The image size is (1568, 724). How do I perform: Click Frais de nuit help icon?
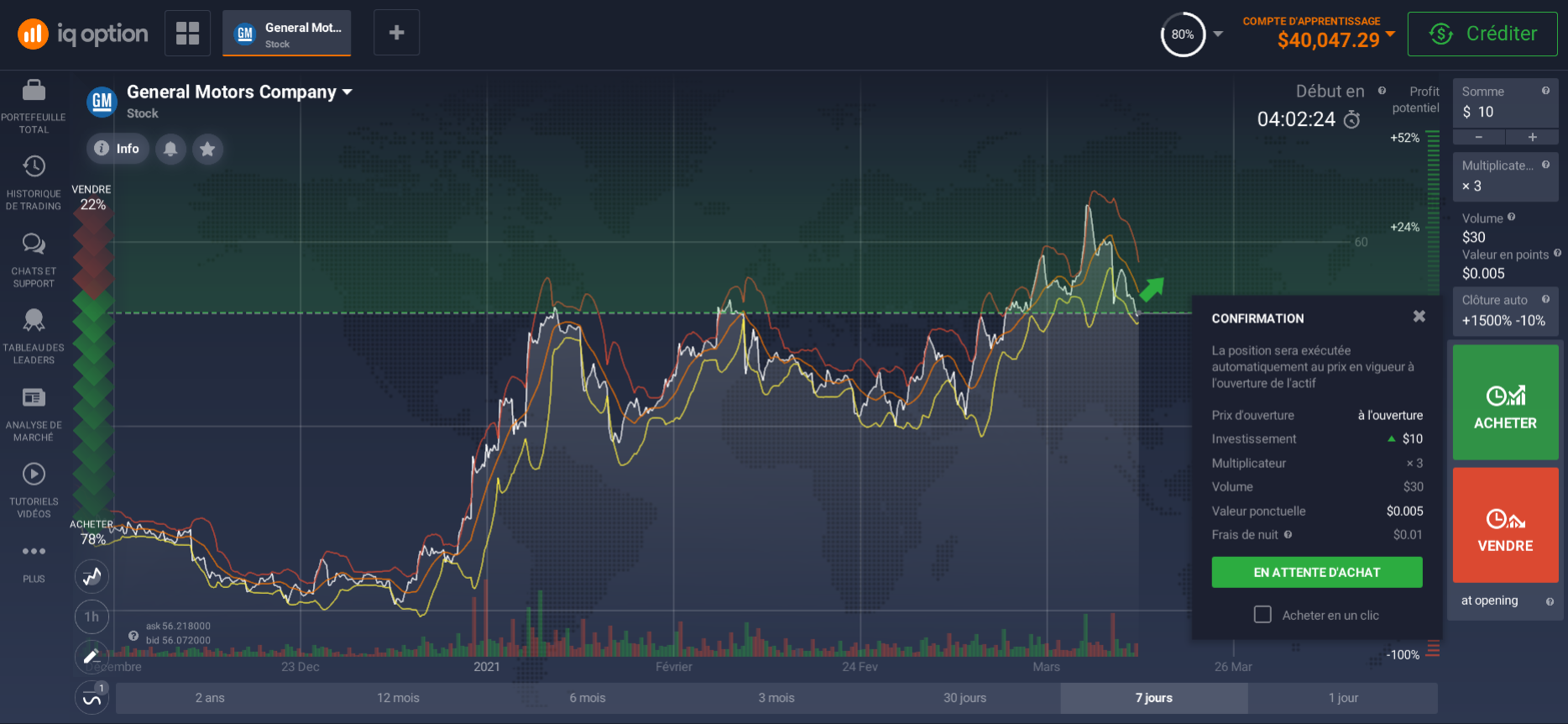(1288, 534)
